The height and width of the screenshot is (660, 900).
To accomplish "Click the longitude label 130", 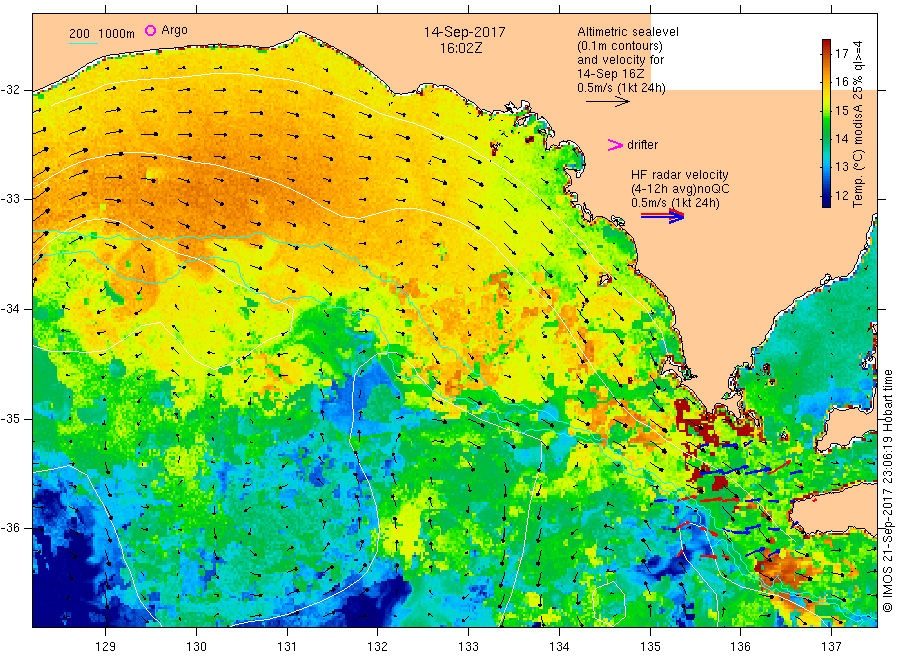I will (x=196, y=647).
